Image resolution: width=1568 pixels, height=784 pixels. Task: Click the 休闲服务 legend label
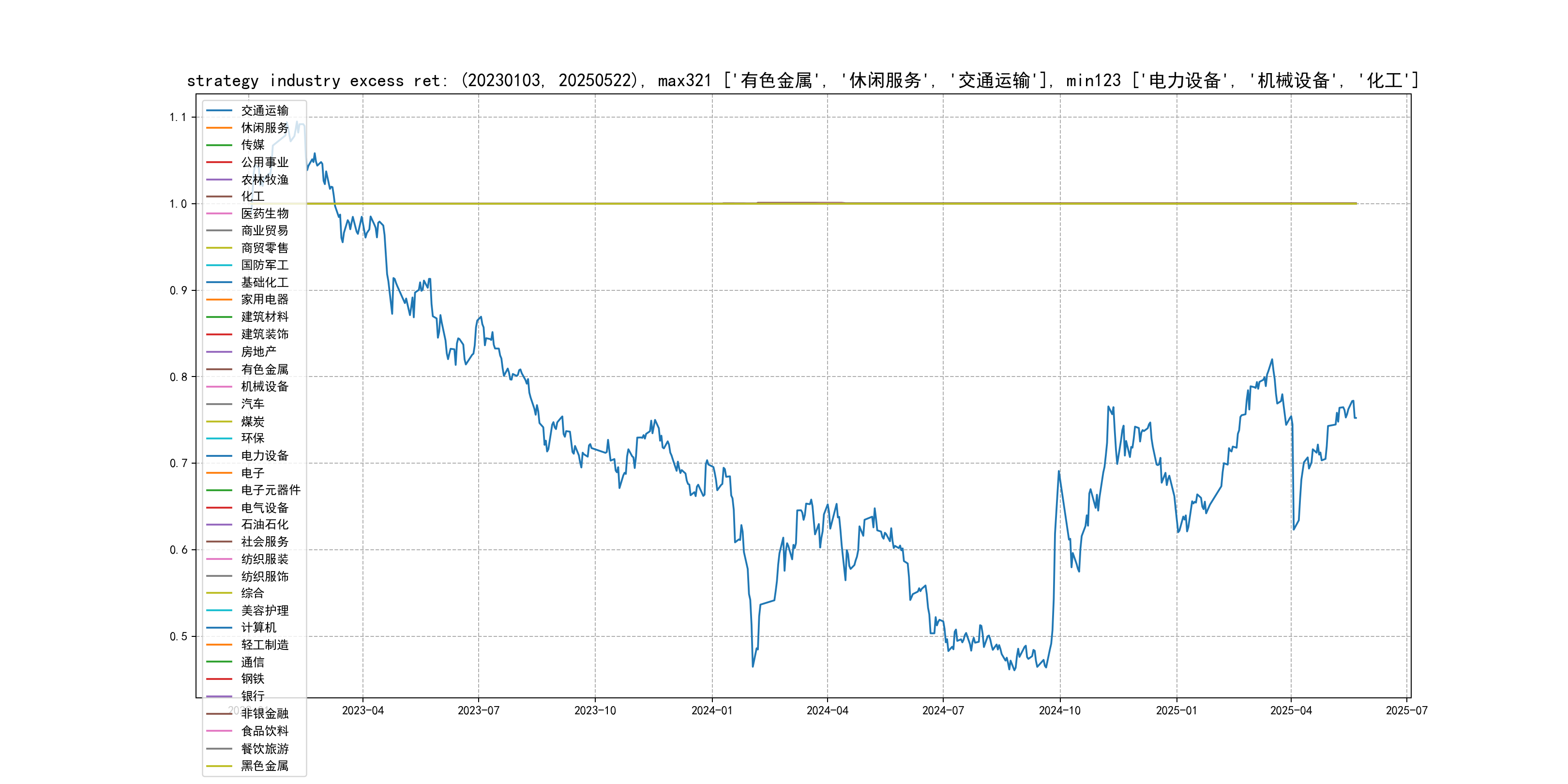click(264, 128)
